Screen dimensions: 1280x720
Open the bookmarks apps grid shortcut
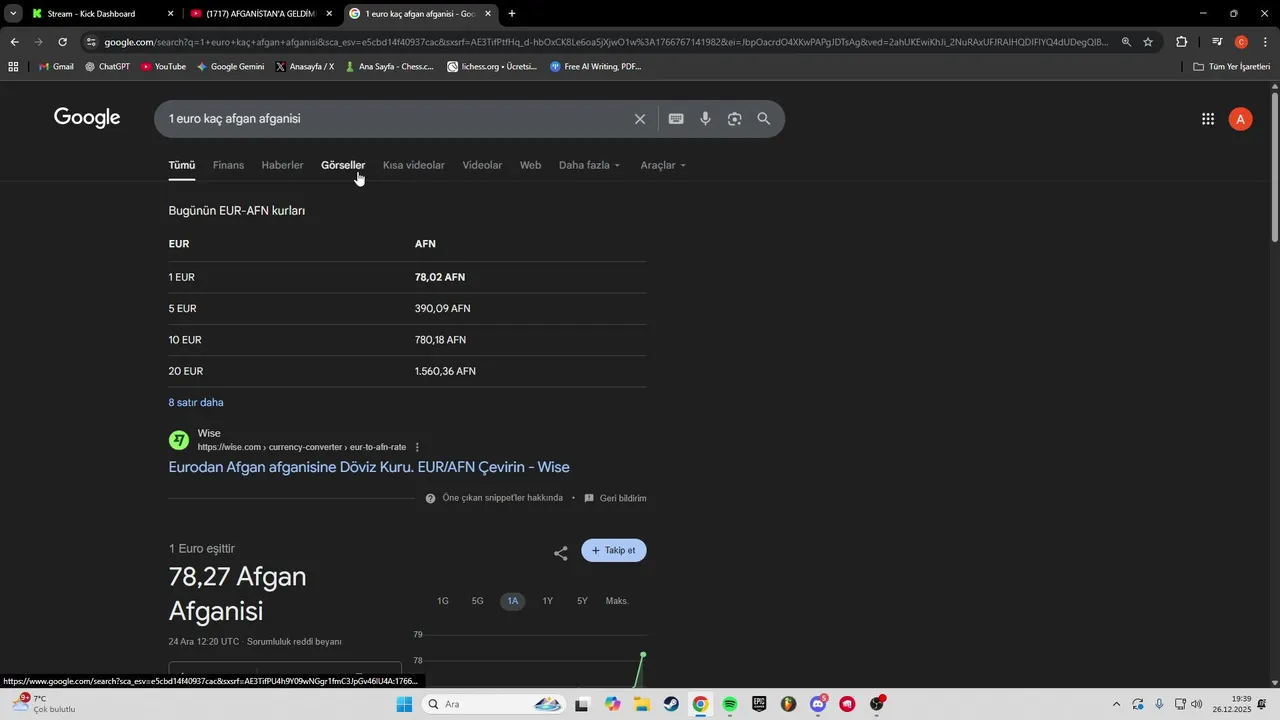click(x=13, y=67)
